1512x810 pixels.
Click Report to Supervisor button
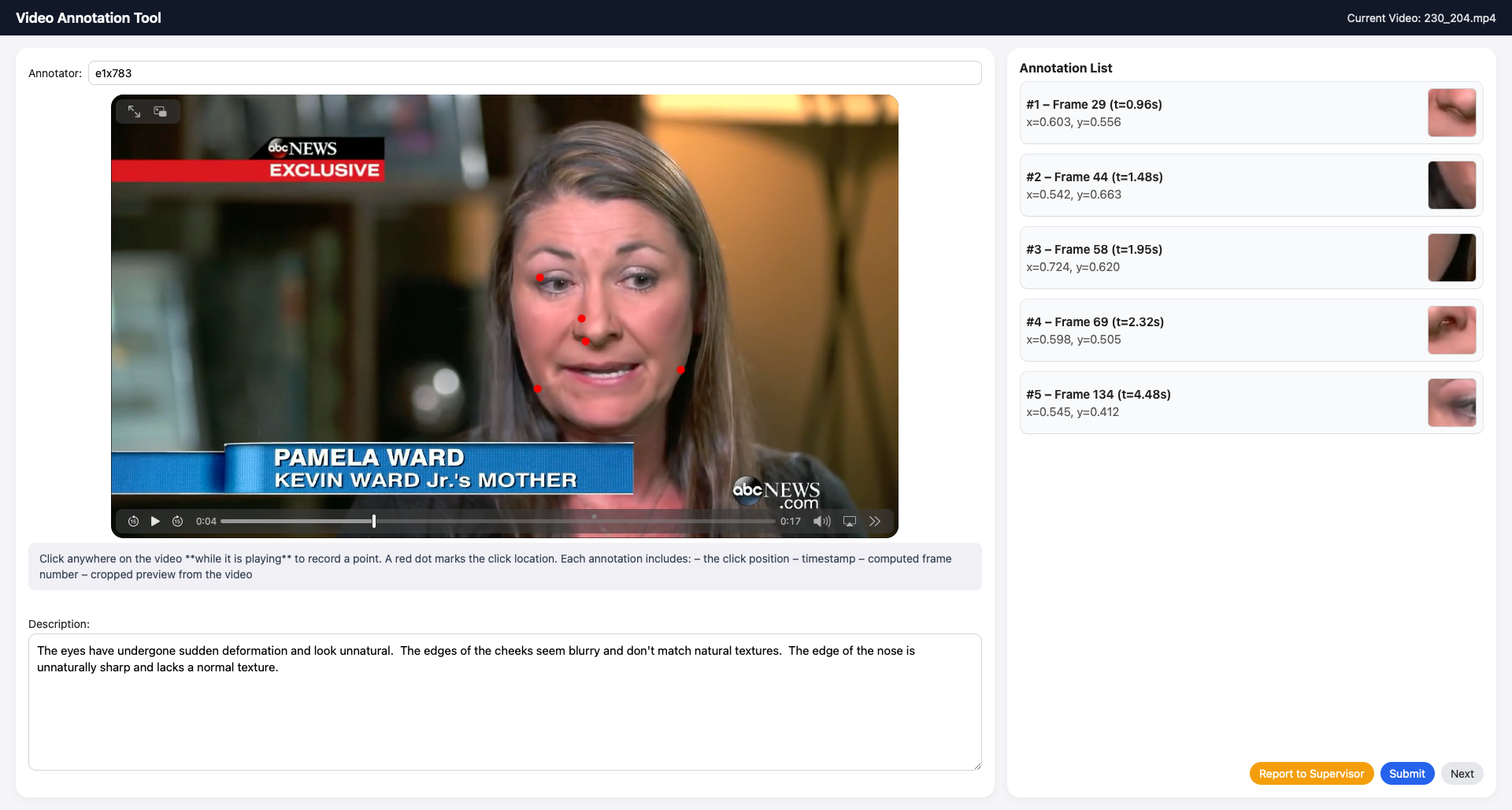[1311, 774]
